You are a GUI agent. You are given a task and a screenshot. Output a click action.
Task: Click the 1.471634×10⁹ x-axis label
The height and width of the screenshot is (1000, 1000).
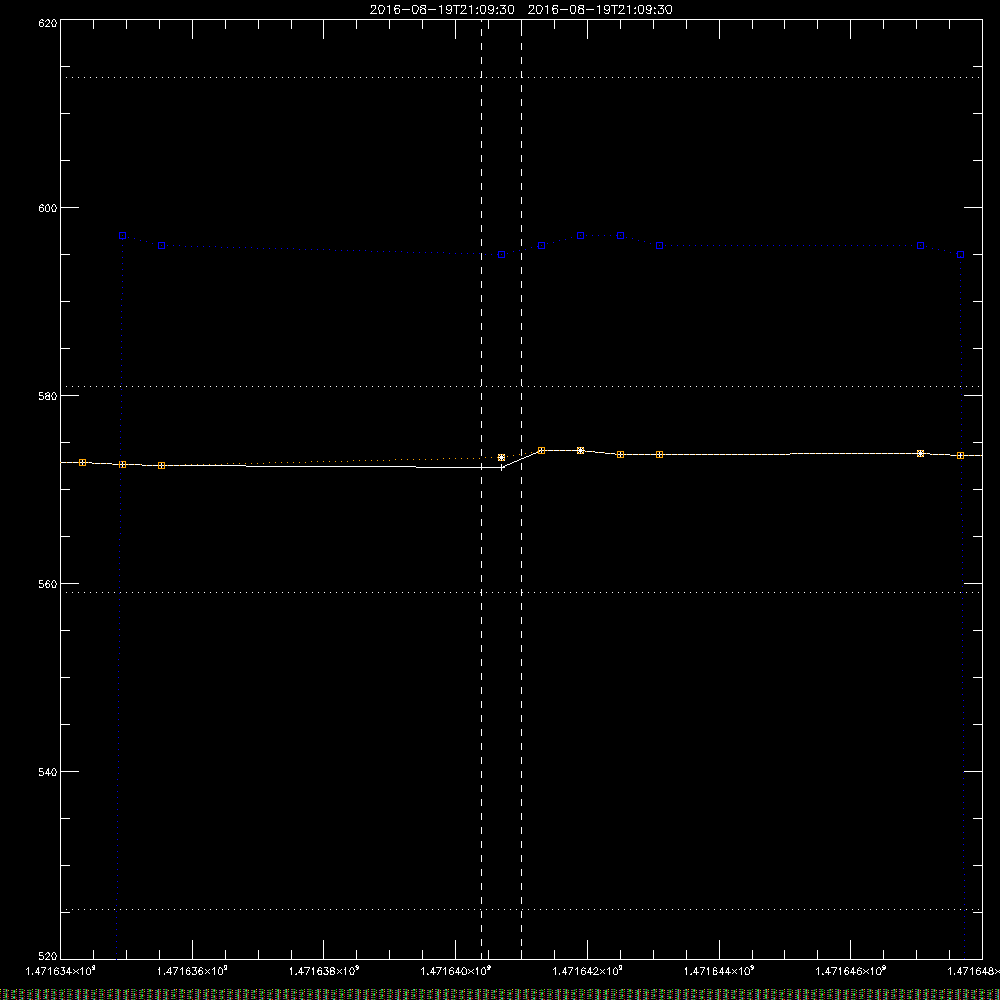[x=61, y=971]
